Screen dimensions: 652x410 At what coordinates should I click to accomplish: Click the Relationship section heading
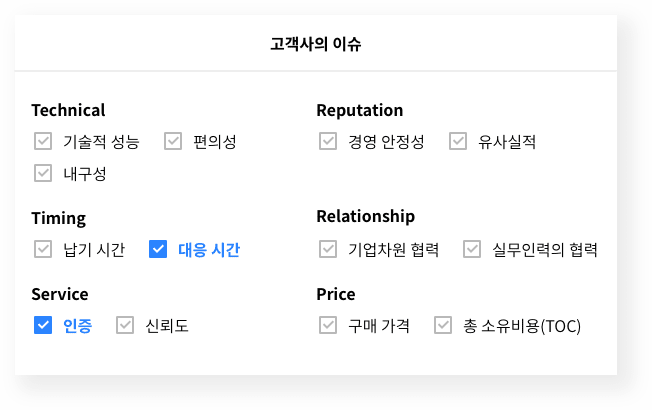(365, 217)
